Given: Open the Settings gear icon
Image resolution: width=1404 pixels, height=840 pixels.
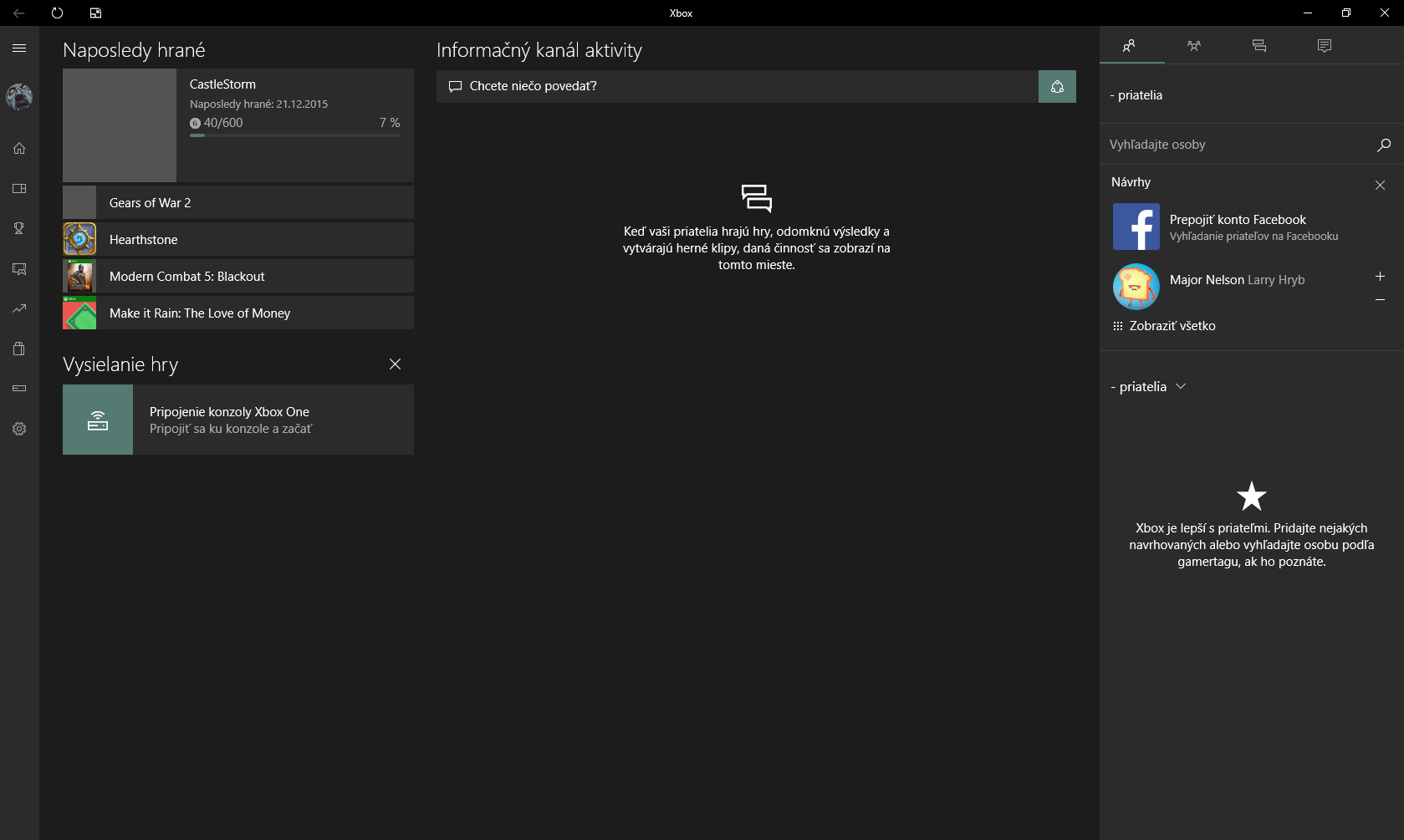Looking at the screenshot, I should (19, 429).
